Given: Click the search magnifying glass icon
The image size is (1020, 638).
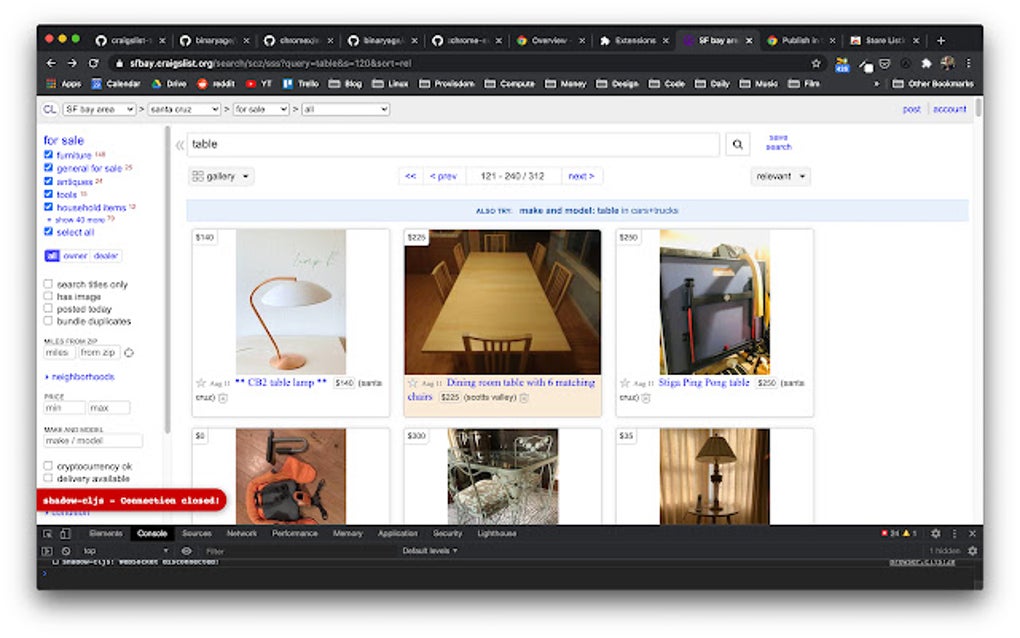Looking at the screenshot, I should (737, 144).
